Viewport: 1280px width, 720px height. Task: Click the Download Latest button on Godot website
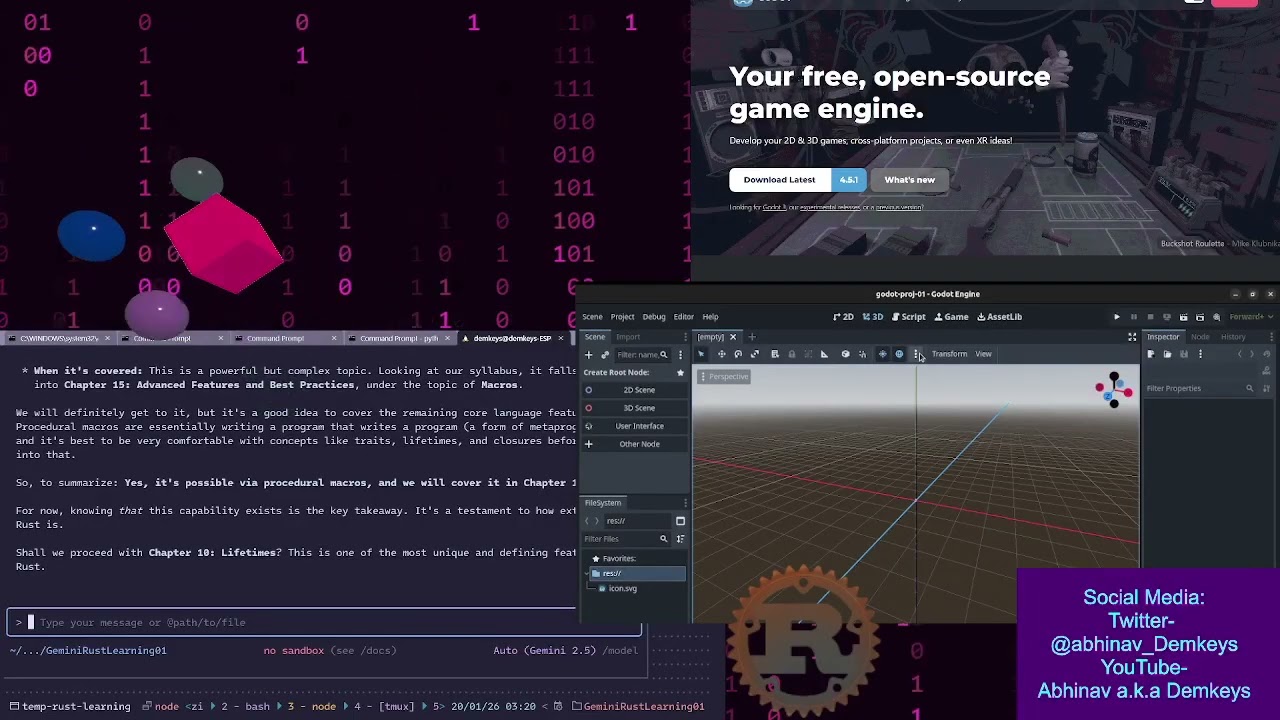point(798,180)
